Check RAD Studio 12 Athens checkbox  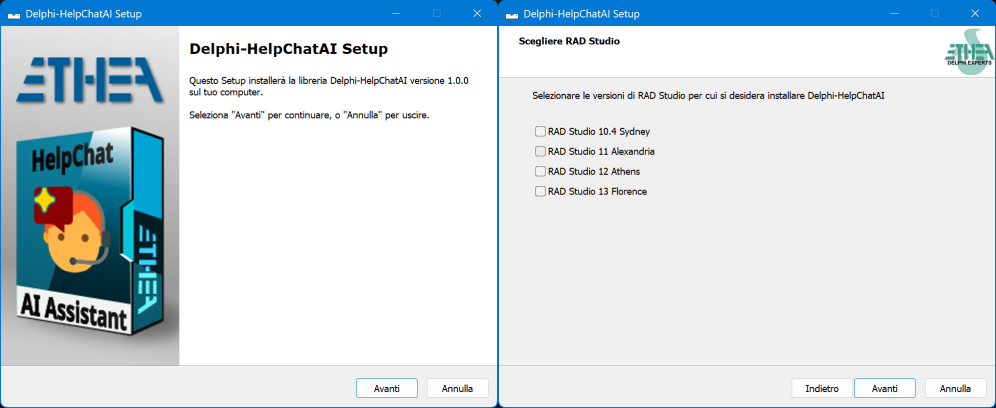(540, 171)
